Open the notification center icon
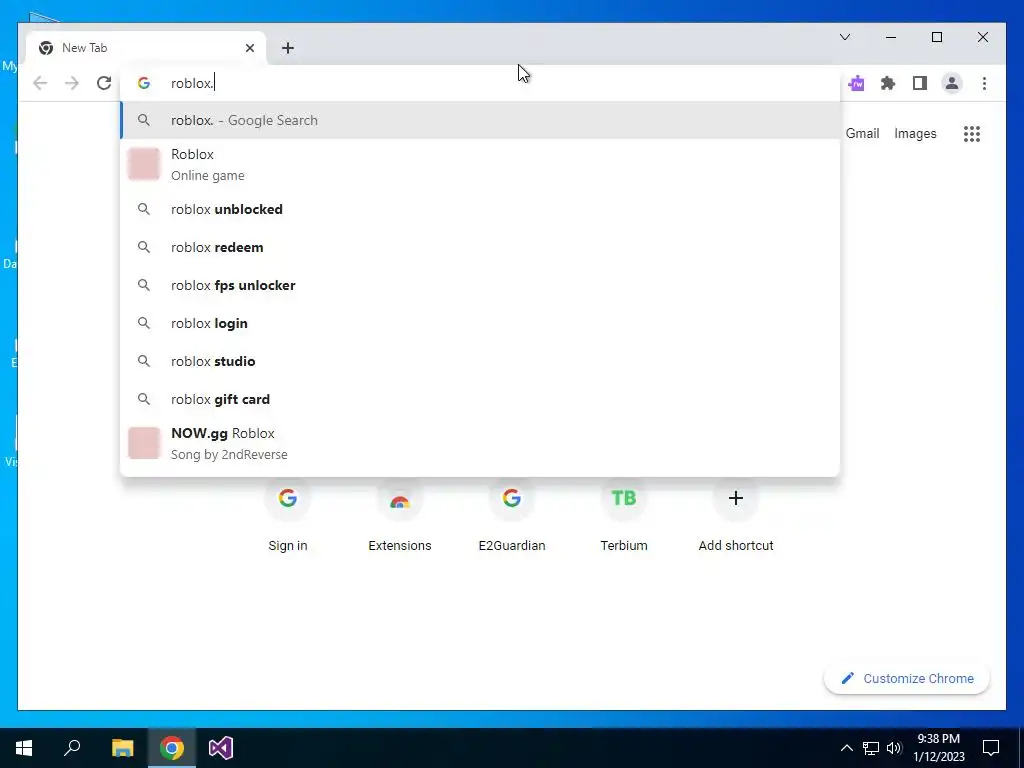 point(991,748)
